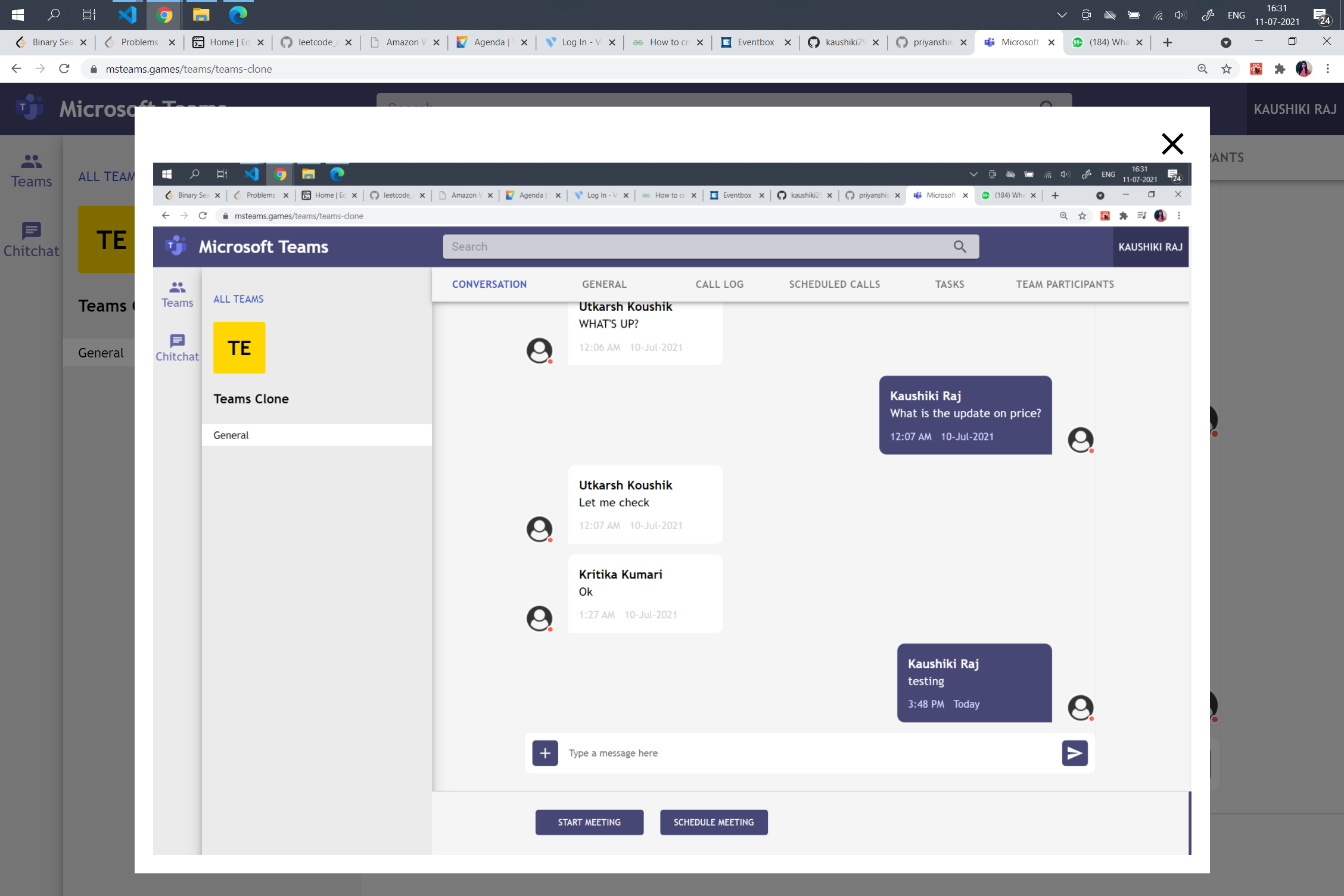Open the Team Participants tab
Screen dimensions: 1344x896
[x=1065, y=284]
